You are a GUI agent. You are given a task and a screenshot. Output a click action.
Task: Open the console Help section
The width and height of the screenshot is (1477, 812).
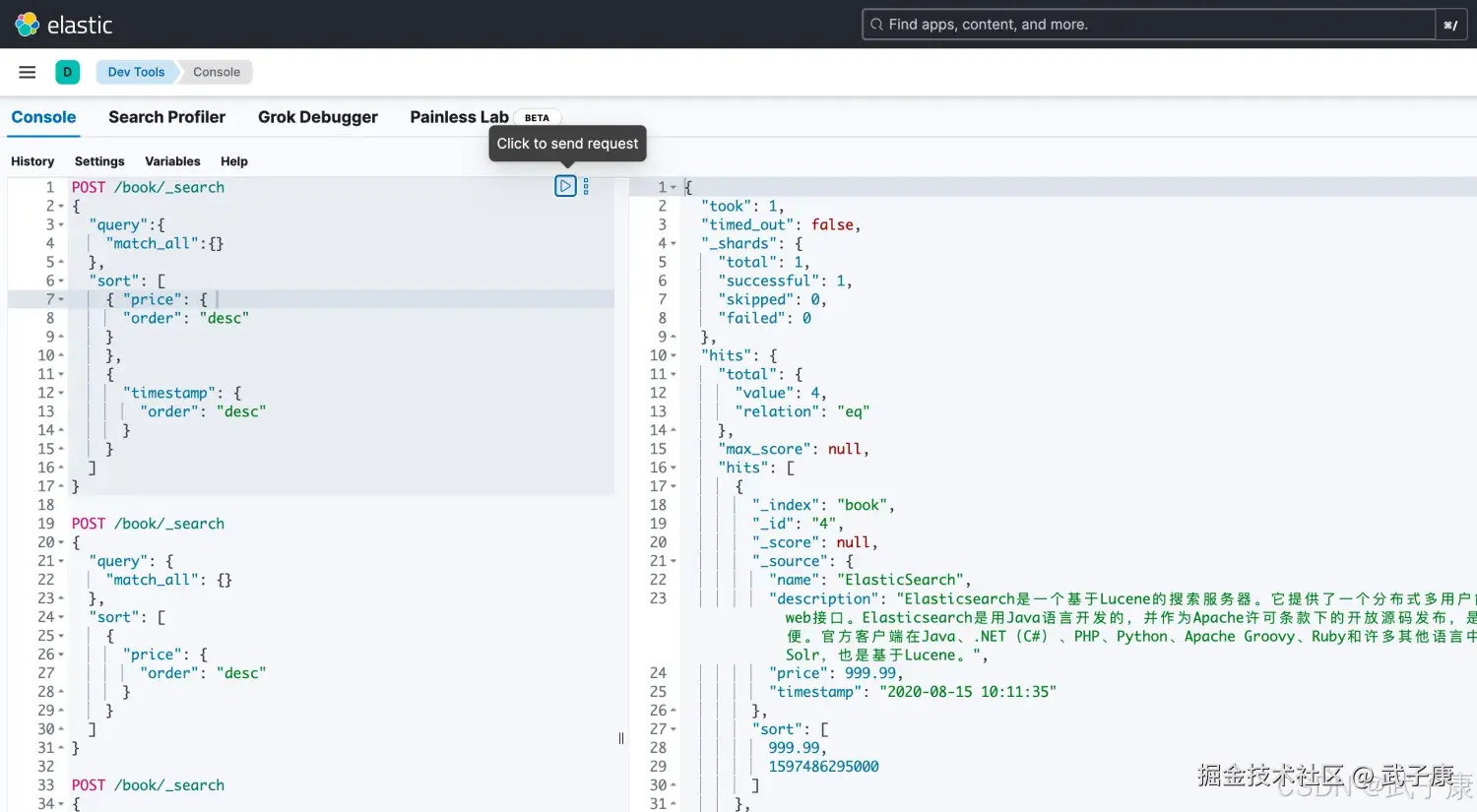(x=233, y=160)
